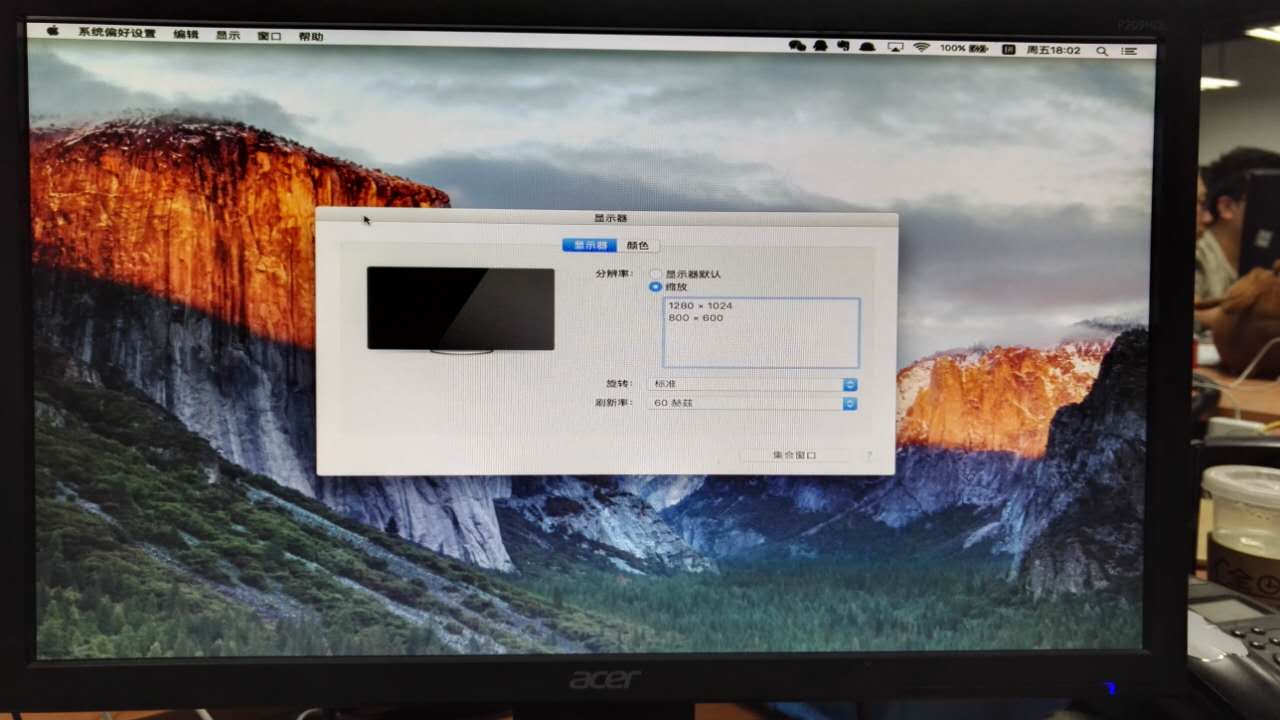Switch to the 显示器 tab

point(590,245)
